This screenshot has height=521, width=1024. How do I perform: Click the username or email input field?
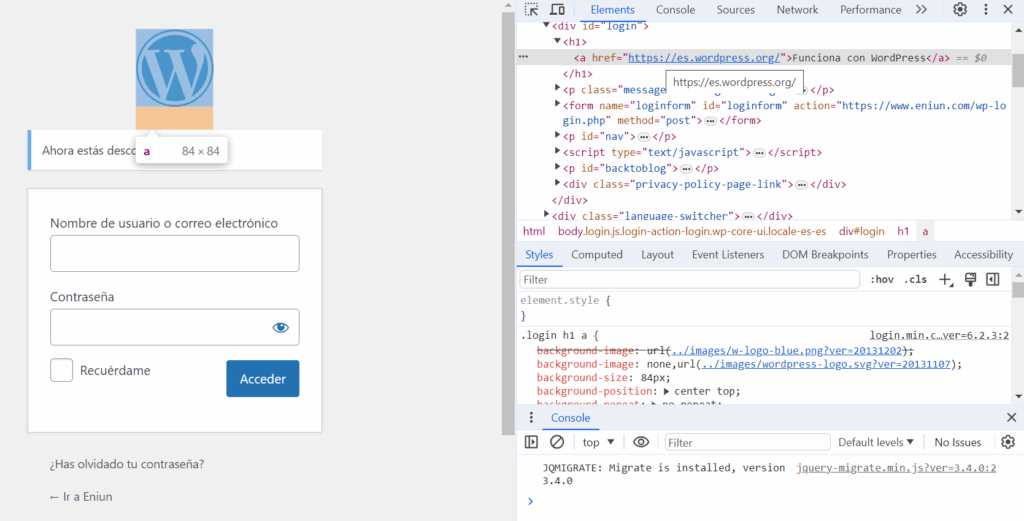point(175,253)
